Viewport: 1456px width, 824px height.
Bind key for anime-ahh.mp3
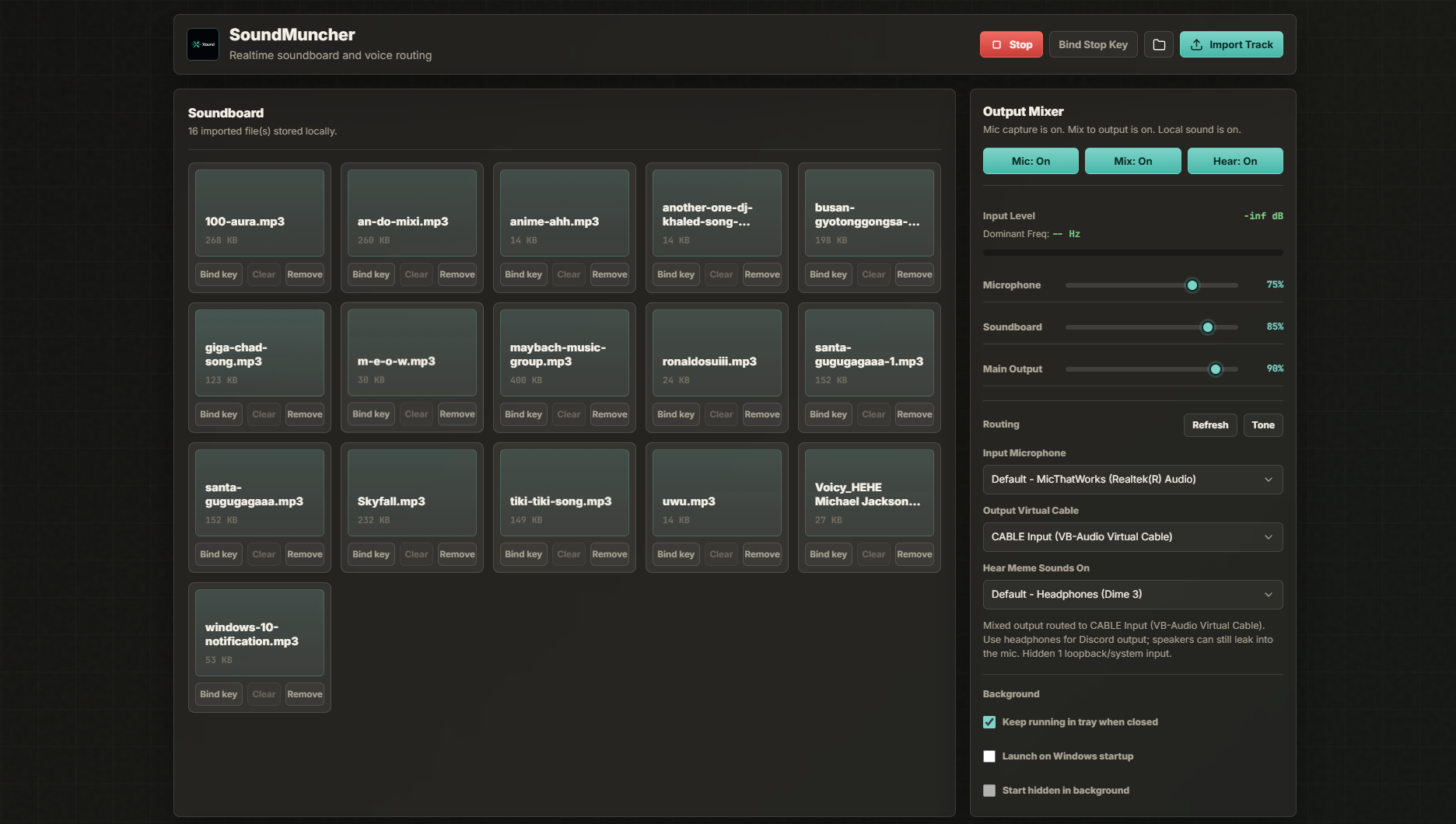tap(523, 274)
